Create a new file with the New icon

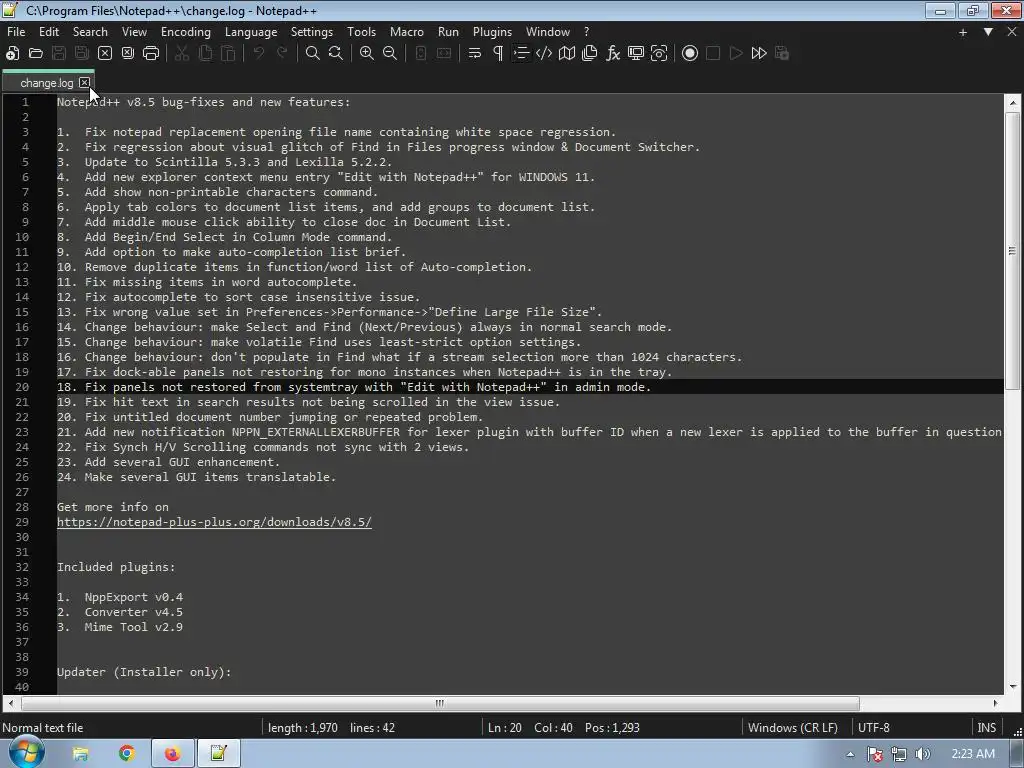tap(12, 54)
